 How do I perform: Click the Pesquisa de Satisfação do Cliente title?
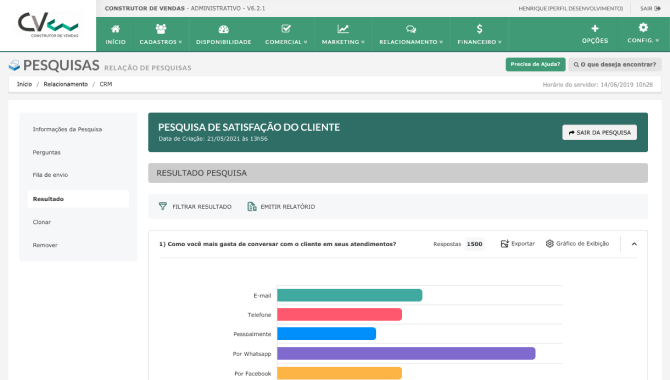249,127
